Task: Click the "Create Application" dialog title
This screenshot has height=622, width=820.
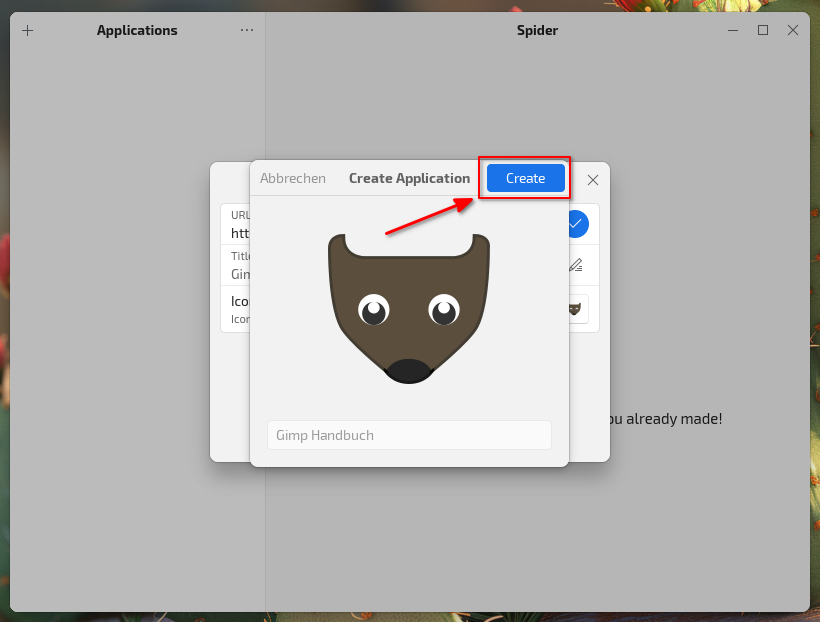Action: coord(409,178)
